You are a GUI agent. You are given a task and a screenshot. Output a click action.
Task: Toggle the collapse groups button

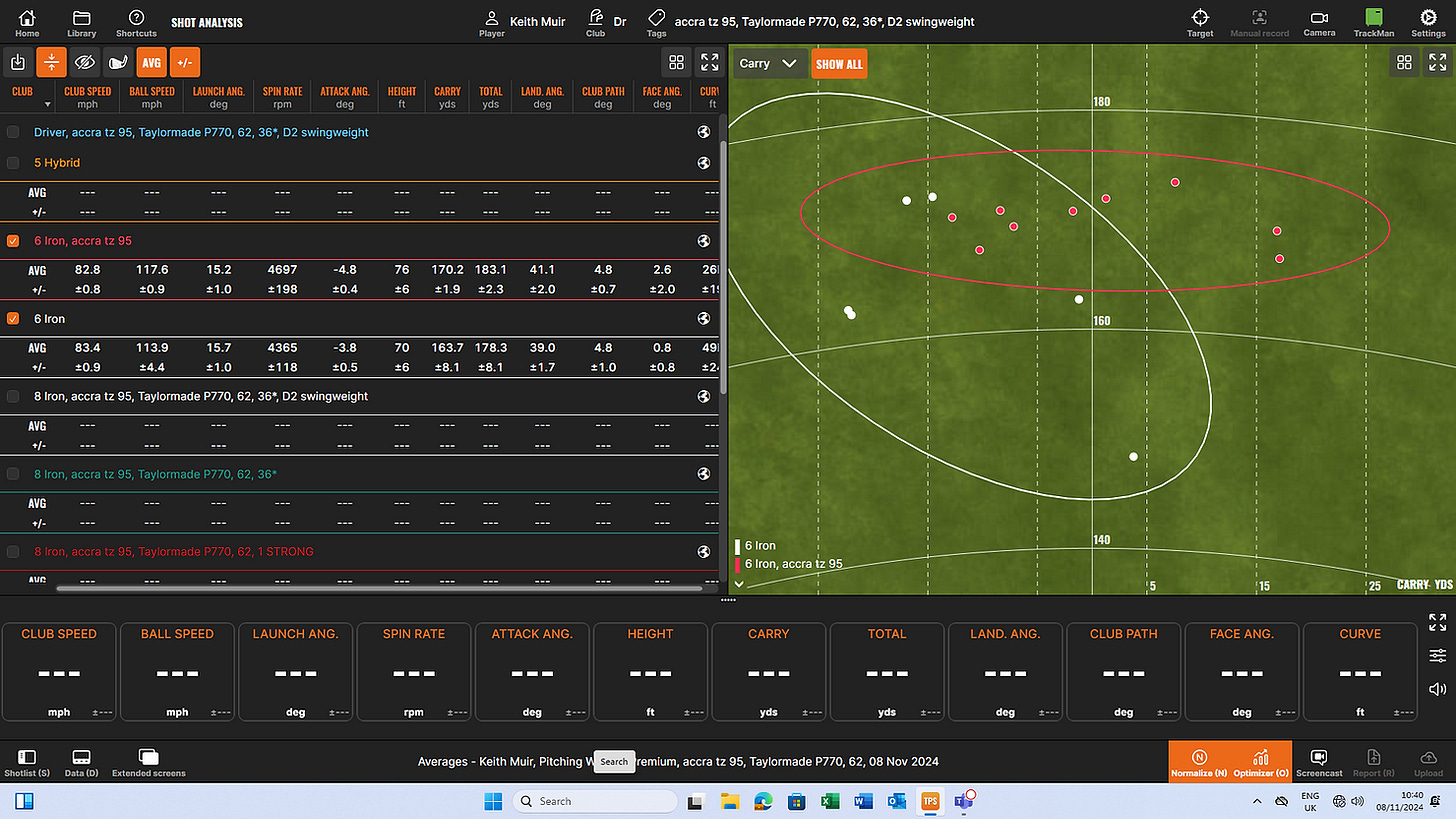coord(51,62)
